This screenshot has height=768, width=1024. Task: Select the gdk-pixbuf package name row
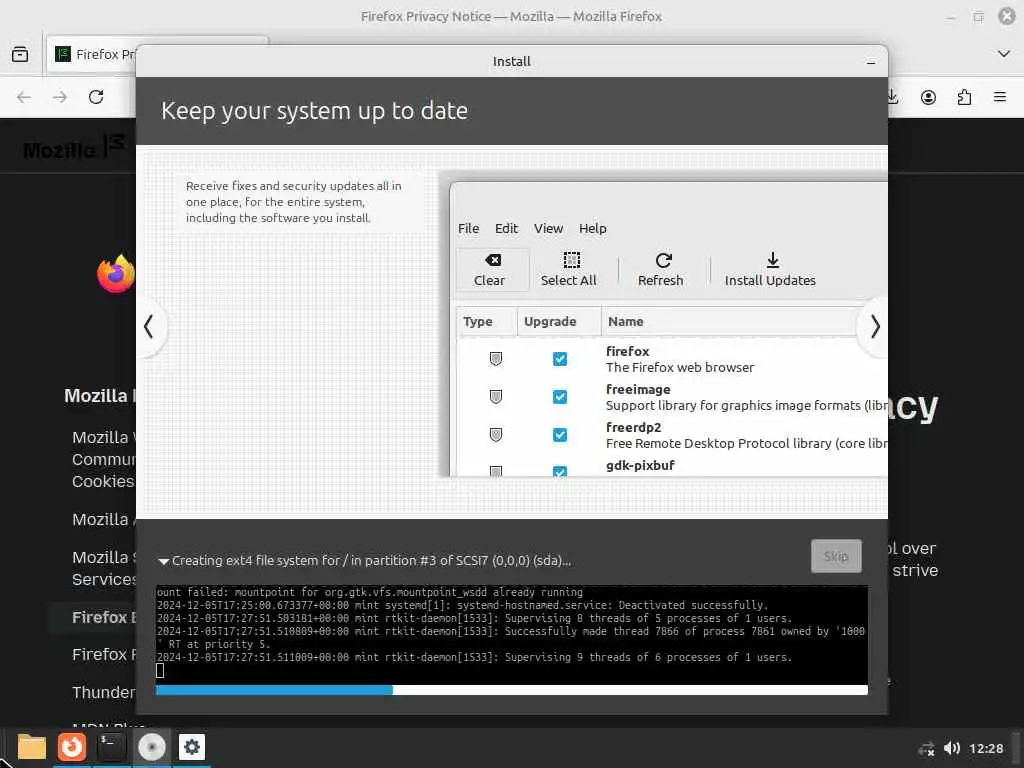pos(671,466)
